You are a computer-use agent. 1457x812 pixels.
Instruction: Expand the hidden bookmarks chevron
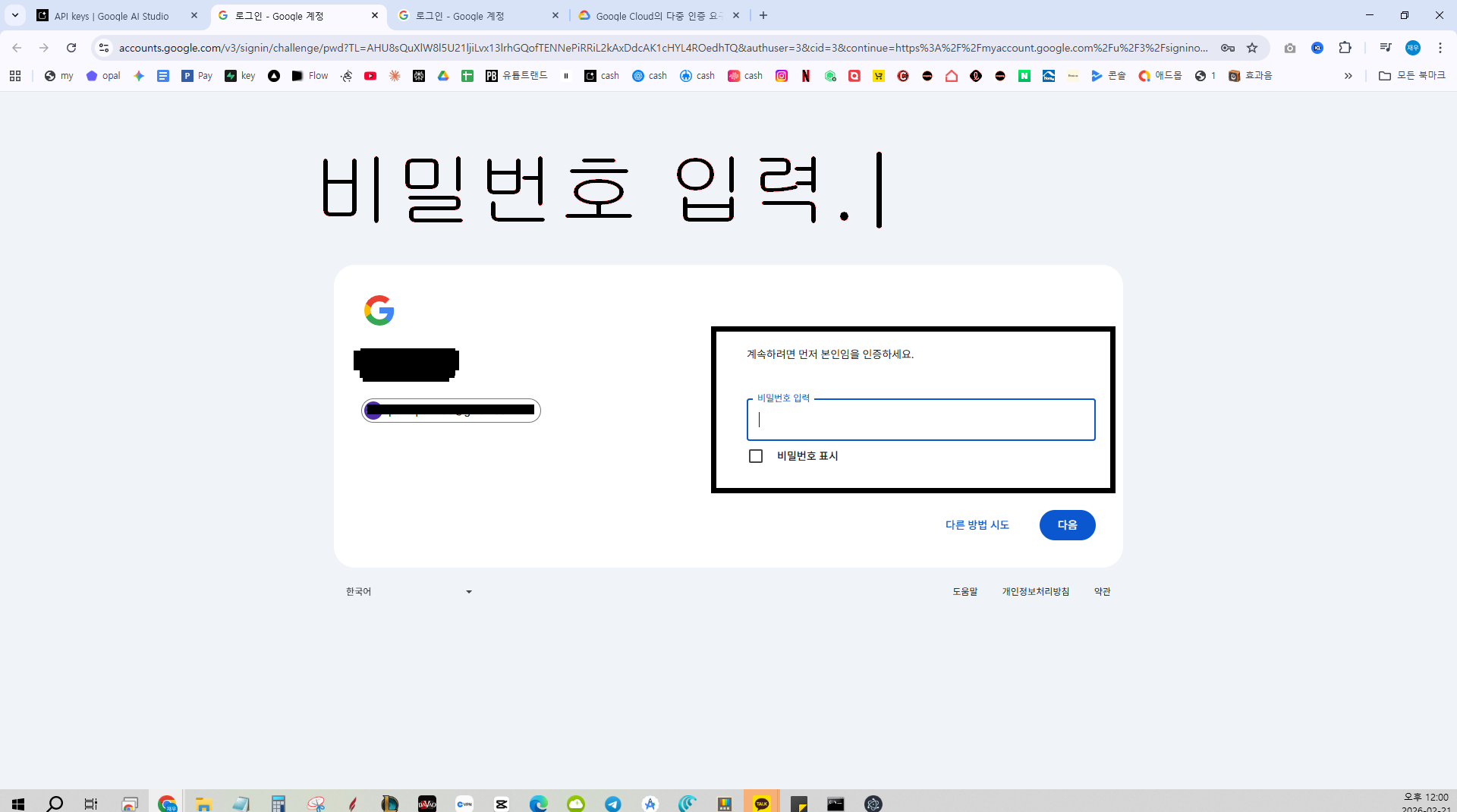[x=1348, y=76]
